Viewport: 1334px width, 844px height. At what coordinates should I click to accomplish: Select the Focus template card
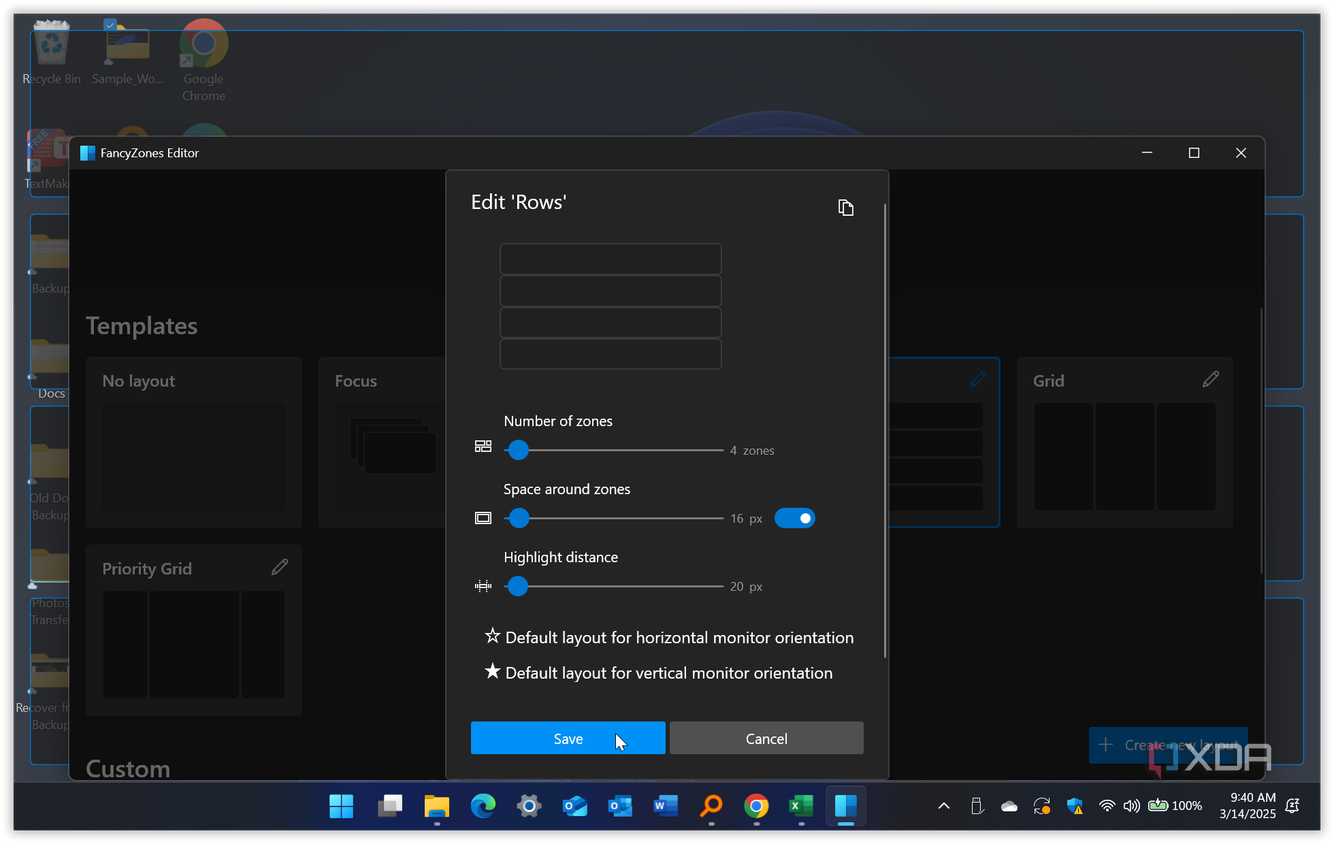382,442
